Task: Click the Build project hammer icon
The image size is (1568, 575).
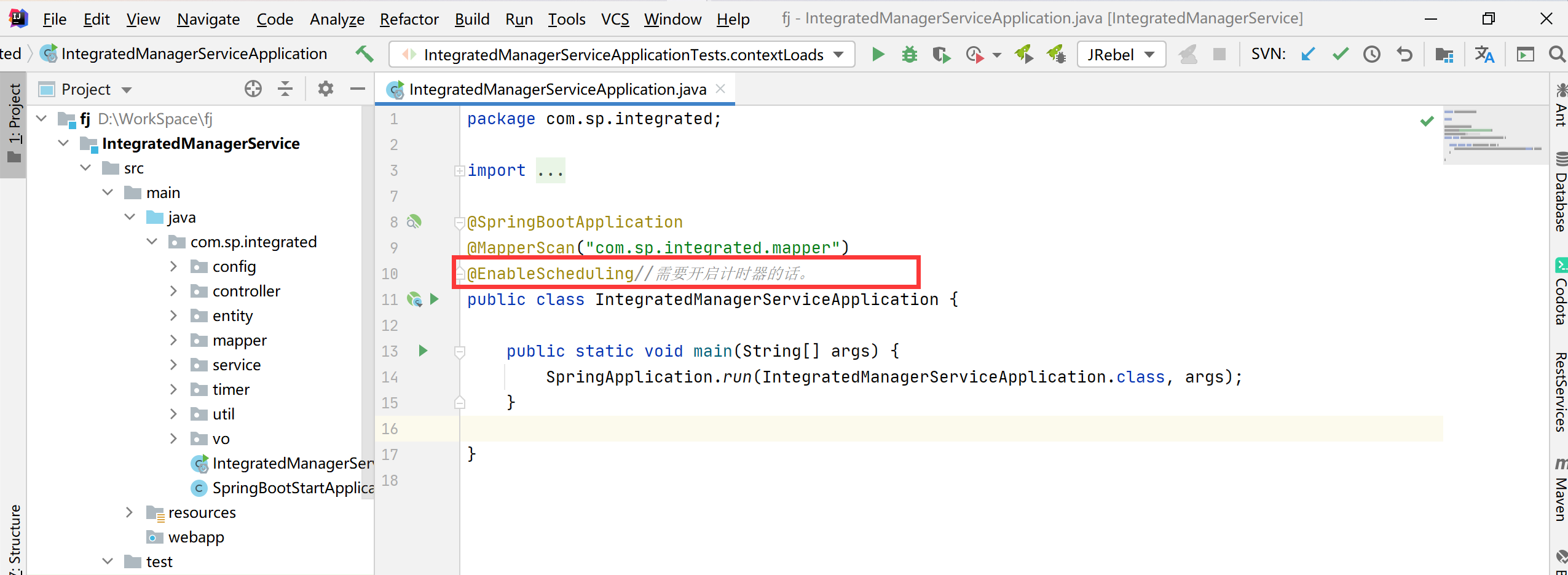Action: click(x=364, y=54)
